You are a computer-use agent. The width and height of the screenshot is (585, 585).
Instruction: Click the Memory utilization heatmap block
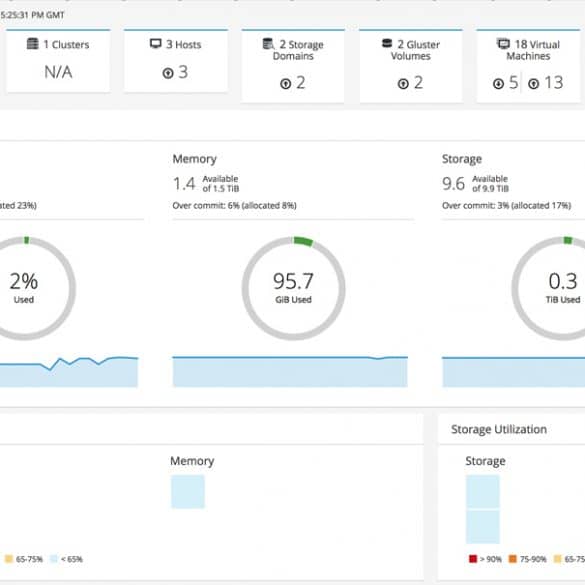click(x=188, y=491)
